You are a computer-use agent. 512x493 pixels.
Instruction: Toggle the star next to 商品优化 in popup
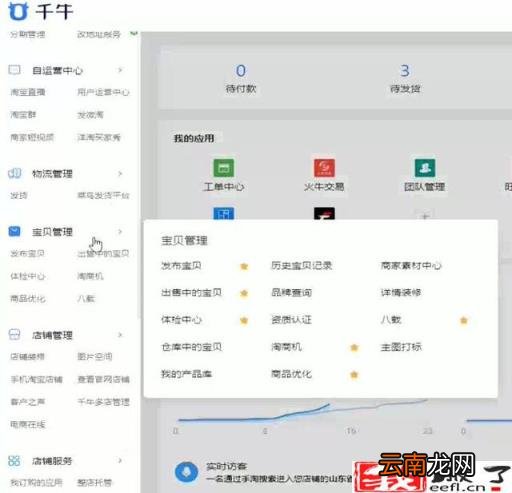click(x=354, y=375)
